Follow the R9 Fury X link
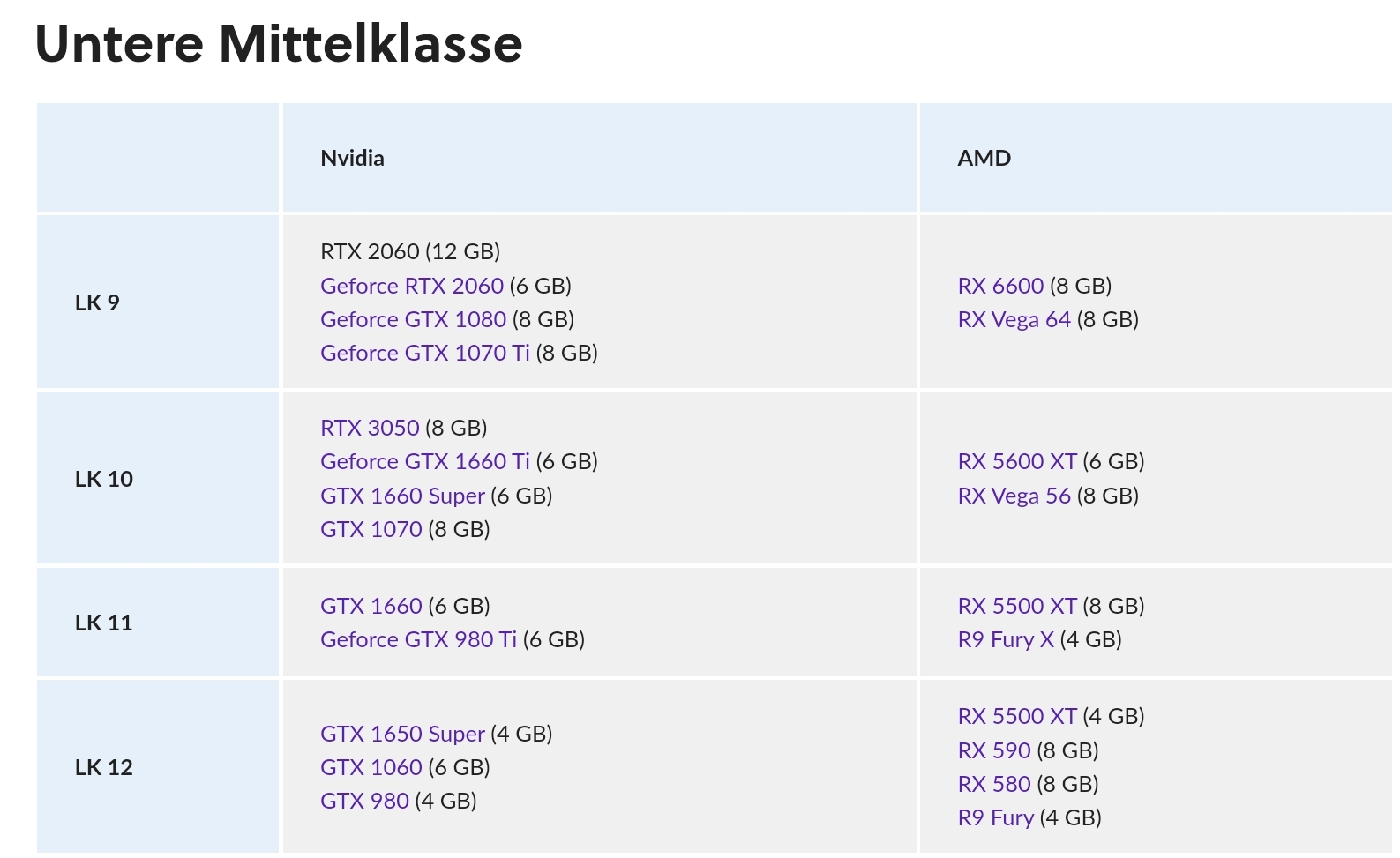 (x=1006, y=639)
